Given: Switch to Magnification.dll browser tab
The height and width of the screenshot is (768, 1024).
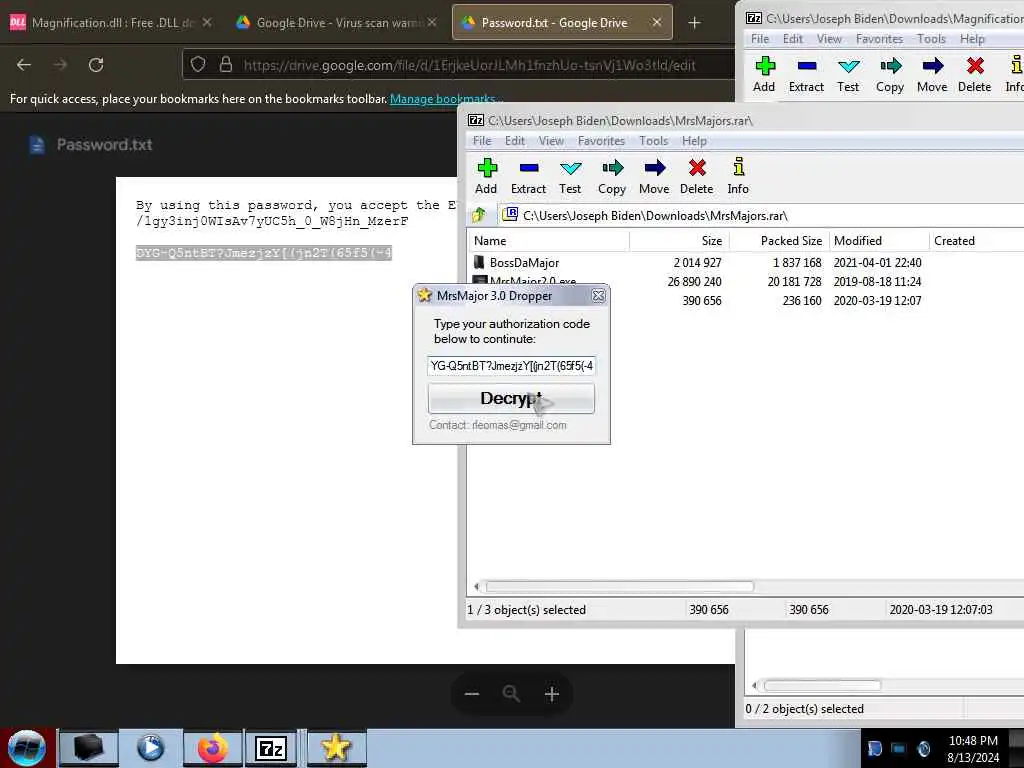Looking at the screenshot, I should point(111,23).
